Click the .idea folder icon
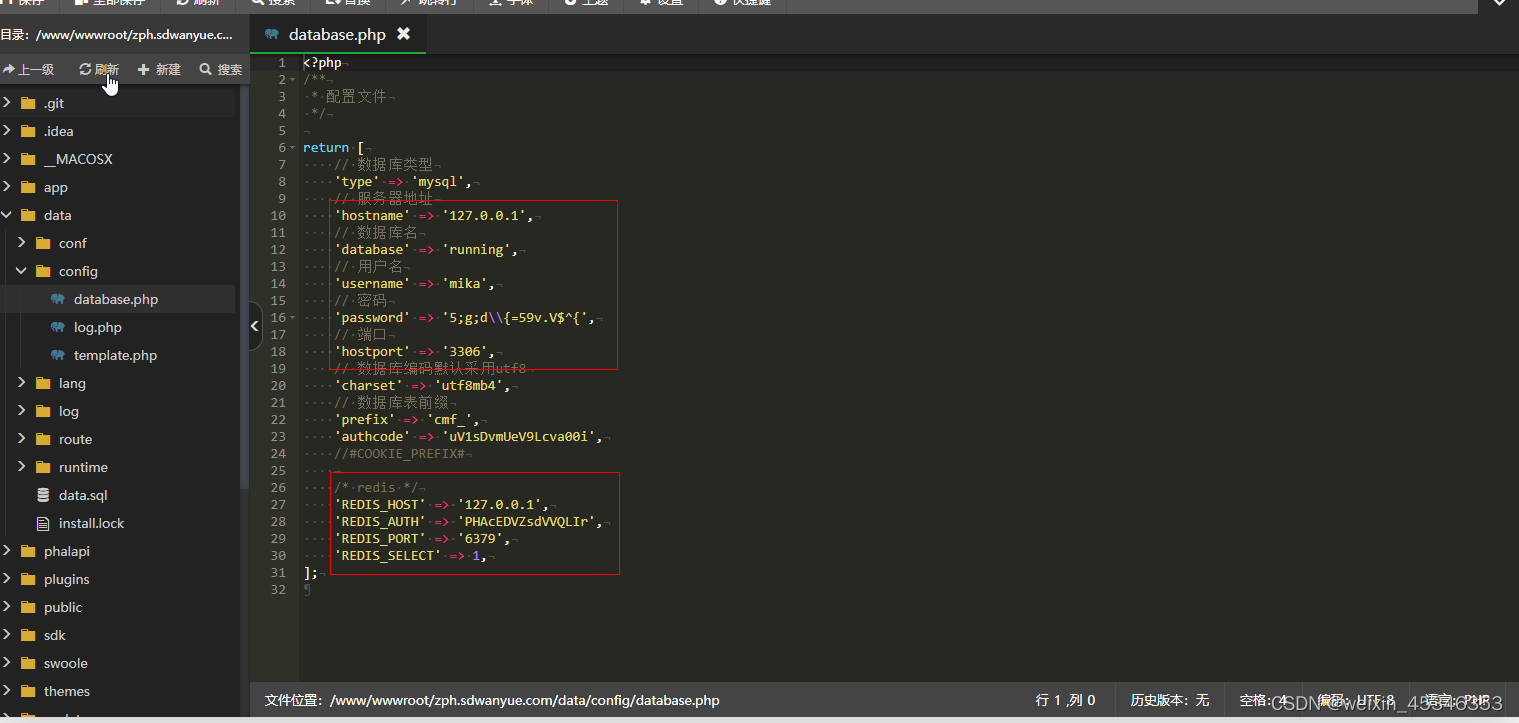The width and height of the screenshot is (1519, 723). (x=27, y=131)
